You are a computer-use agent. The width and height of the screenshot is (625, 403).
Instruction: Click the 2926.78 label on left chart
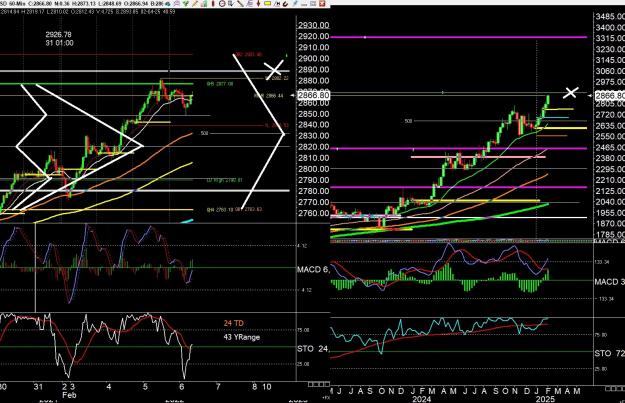tap(58, 35)
